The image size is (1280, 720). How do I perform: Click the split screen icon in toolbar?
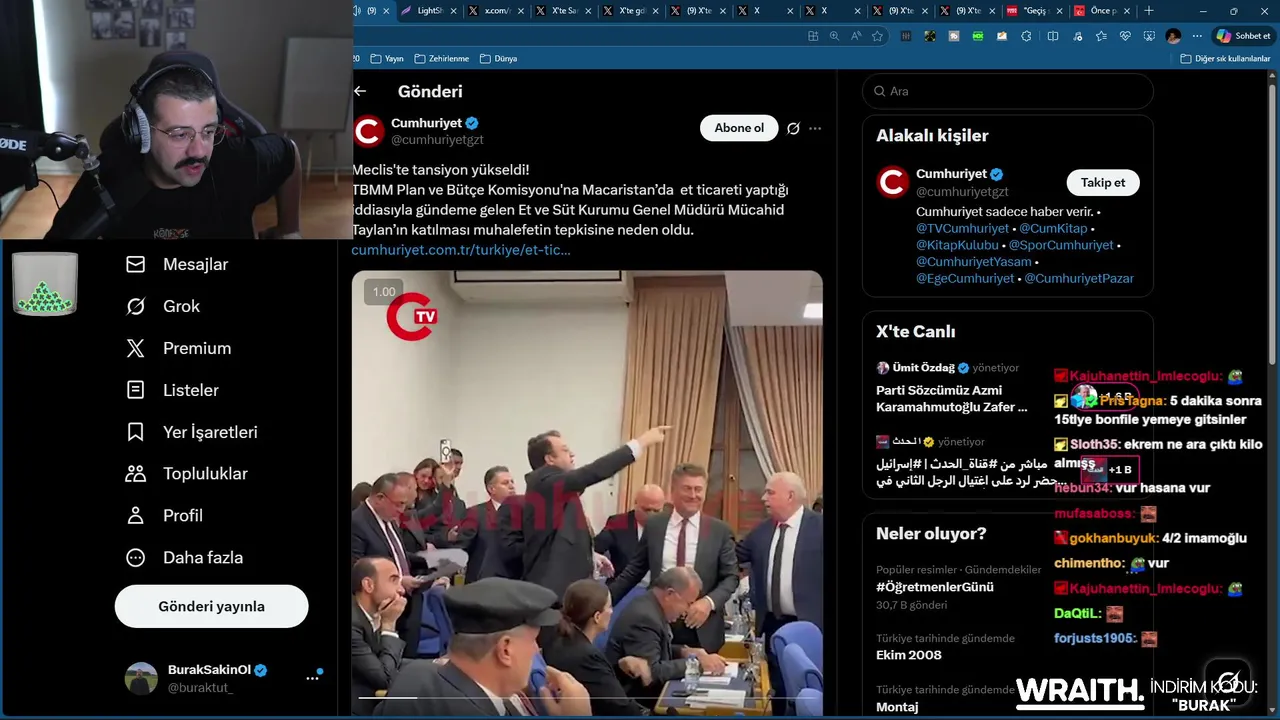(1053, 36)
